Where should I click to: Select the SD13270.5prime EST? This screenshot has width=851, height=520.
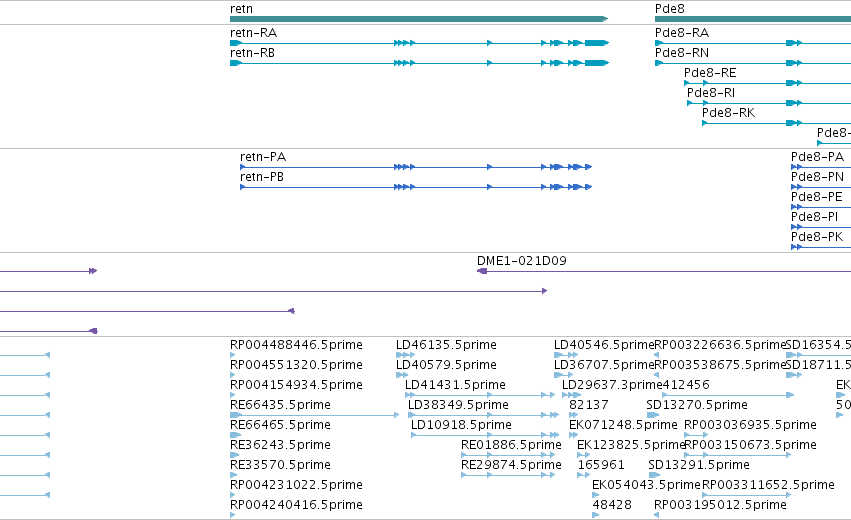pyautogui.click(x=697, y=405)
